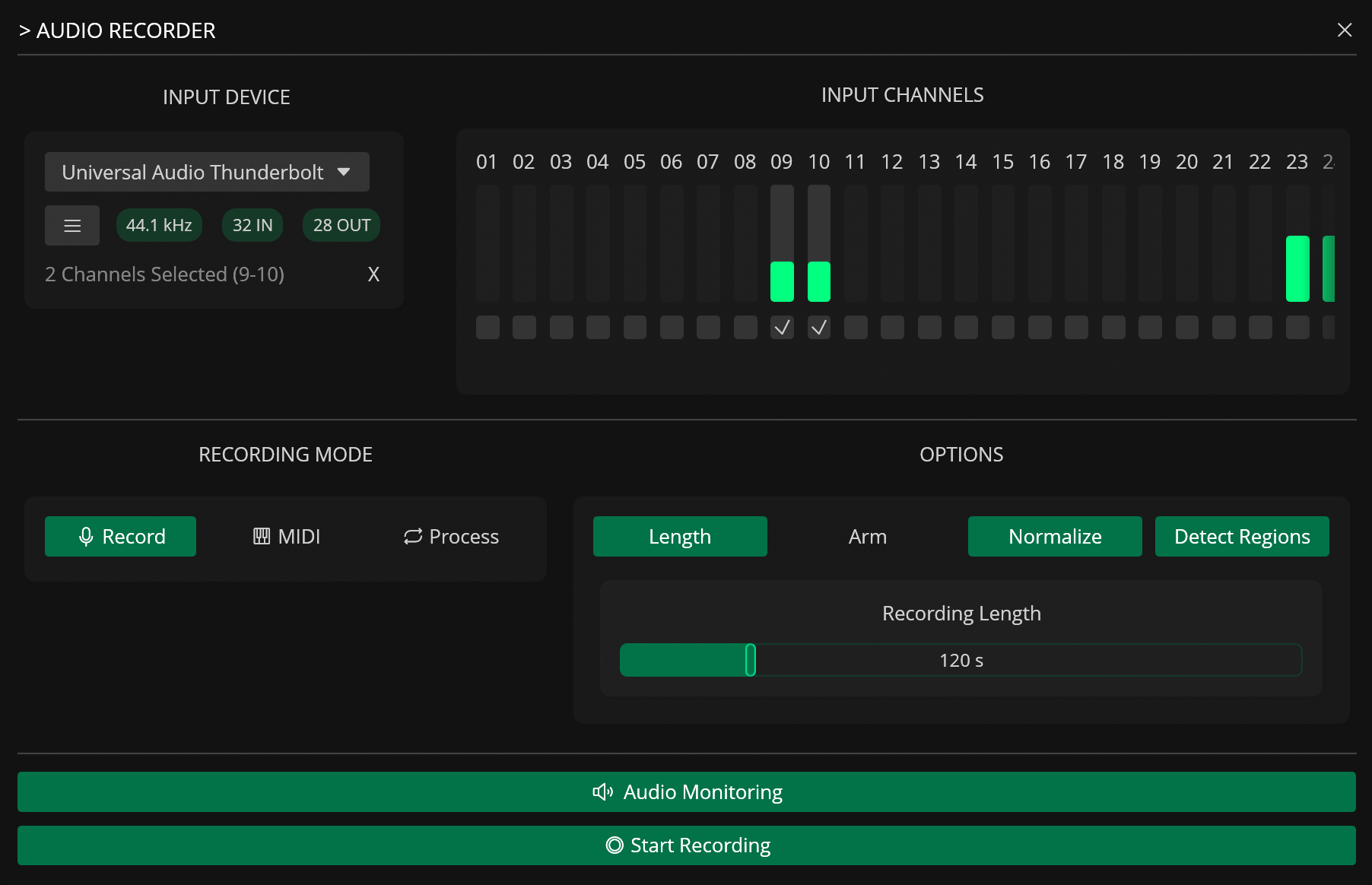Close the Audio Recorder window

click(x=1345, y=30)
